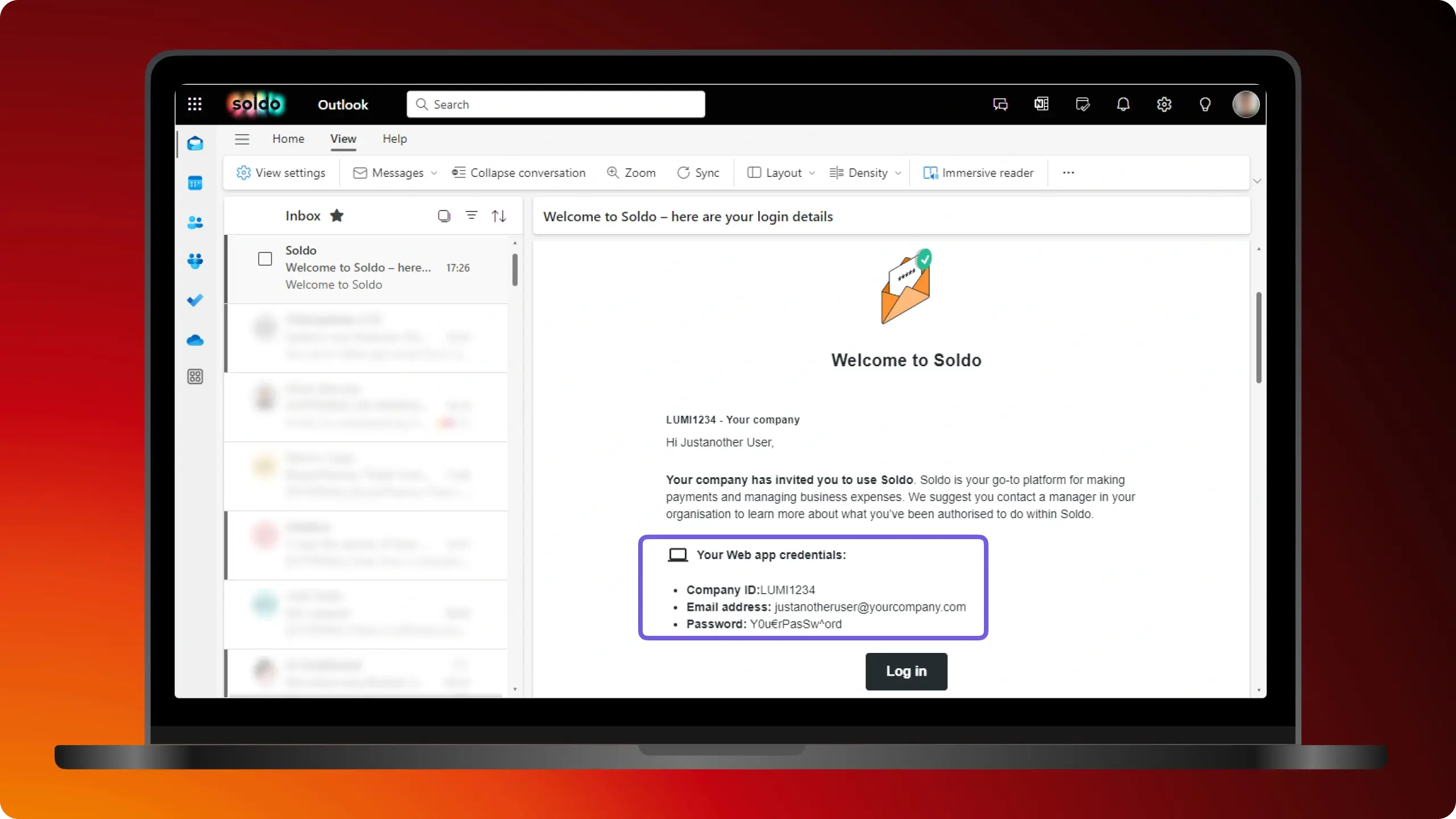Open OneDrive cloud icon in sidebar

(x=195, y=340)
